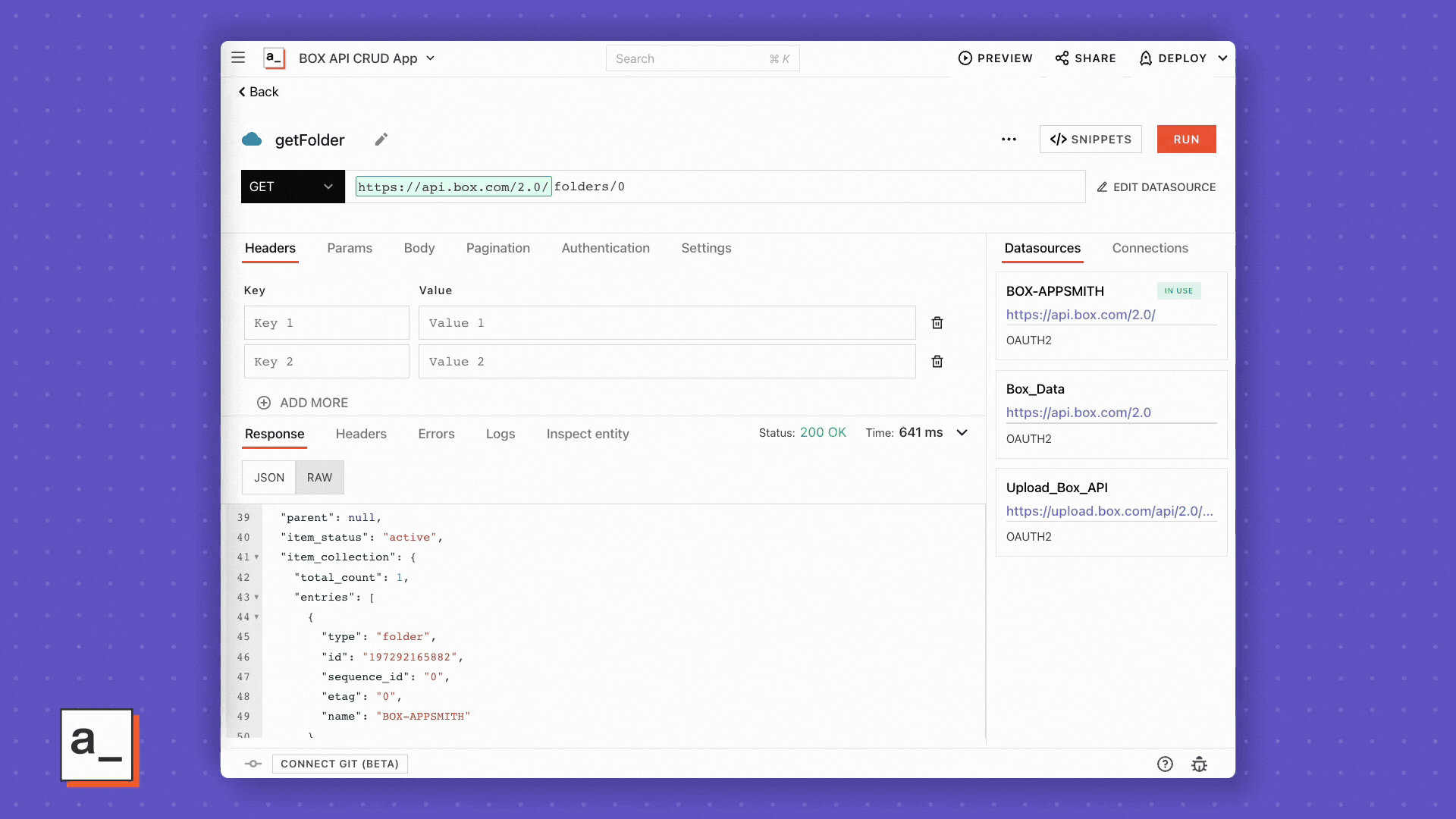Click the Value 2 input field
The image size is (1456, 819).
[667, 362]
